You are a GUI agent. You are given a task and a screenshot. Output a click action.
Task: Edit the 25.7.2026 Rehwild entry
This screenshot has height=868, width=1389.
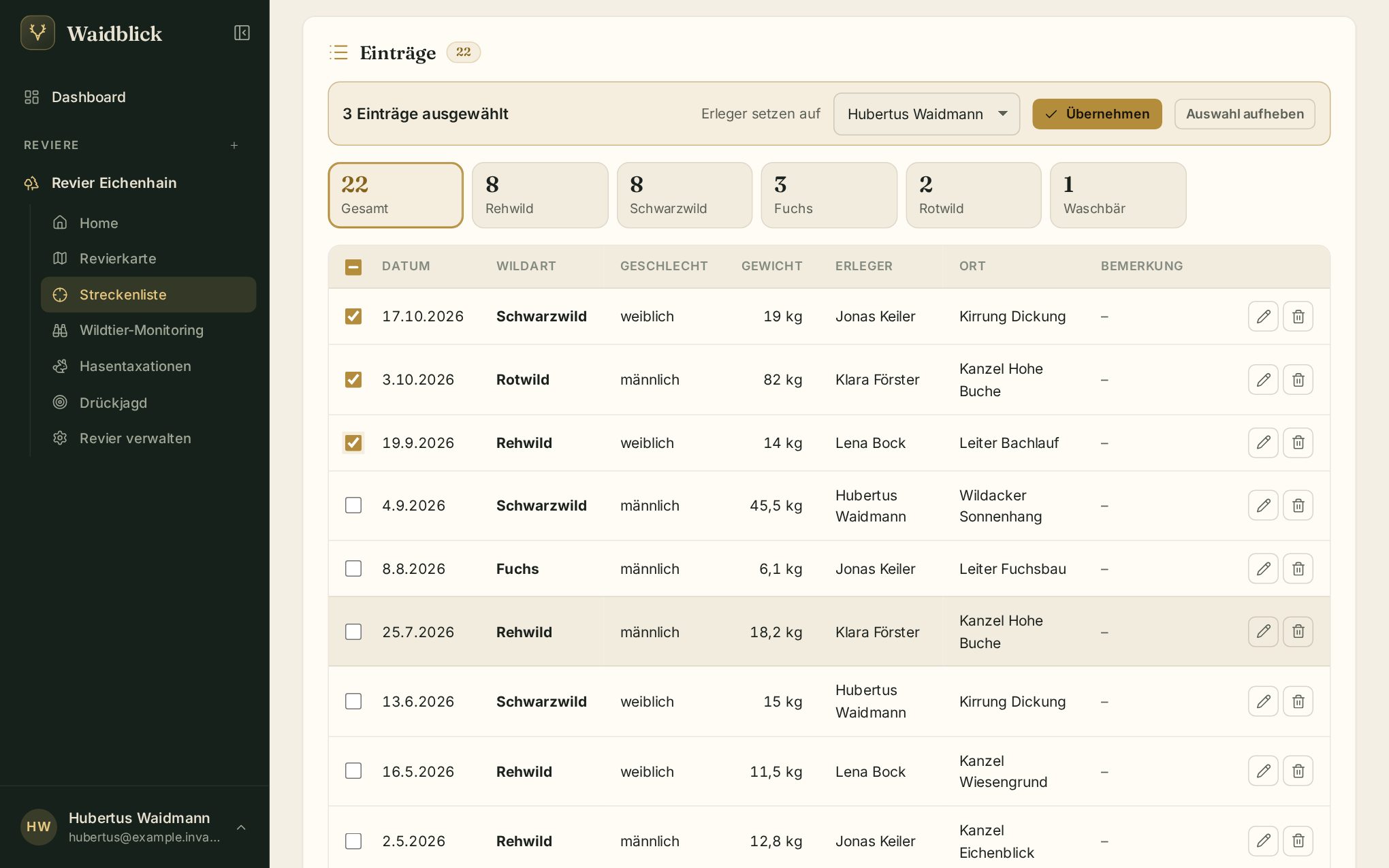[x=1263, y=632]
